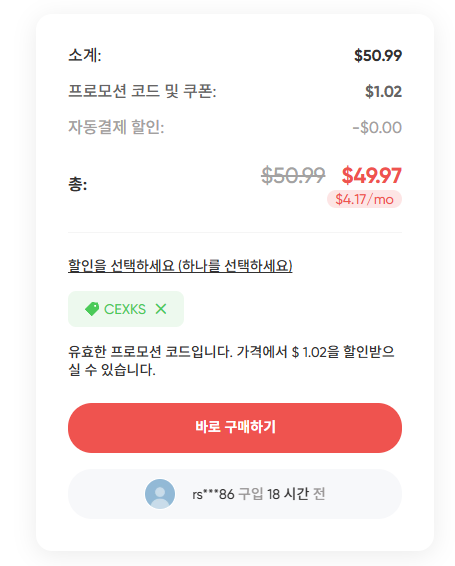Click the $1.02 promo code discount amount
The width and height of the screenshot is (455, 566).
(383, 92)
